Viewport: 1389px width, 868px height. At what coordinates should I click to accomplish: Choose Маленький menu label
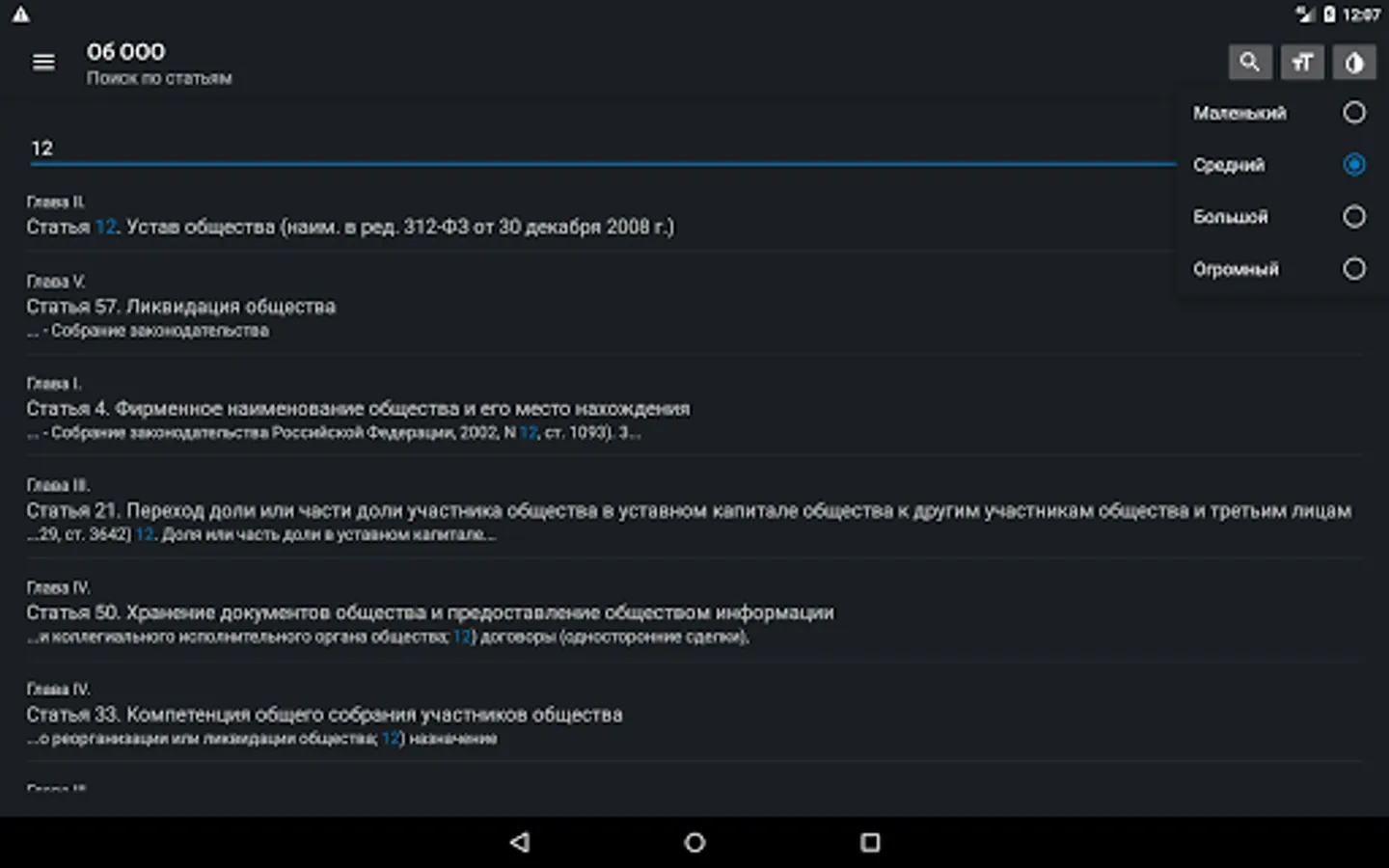click(1239, 114)
